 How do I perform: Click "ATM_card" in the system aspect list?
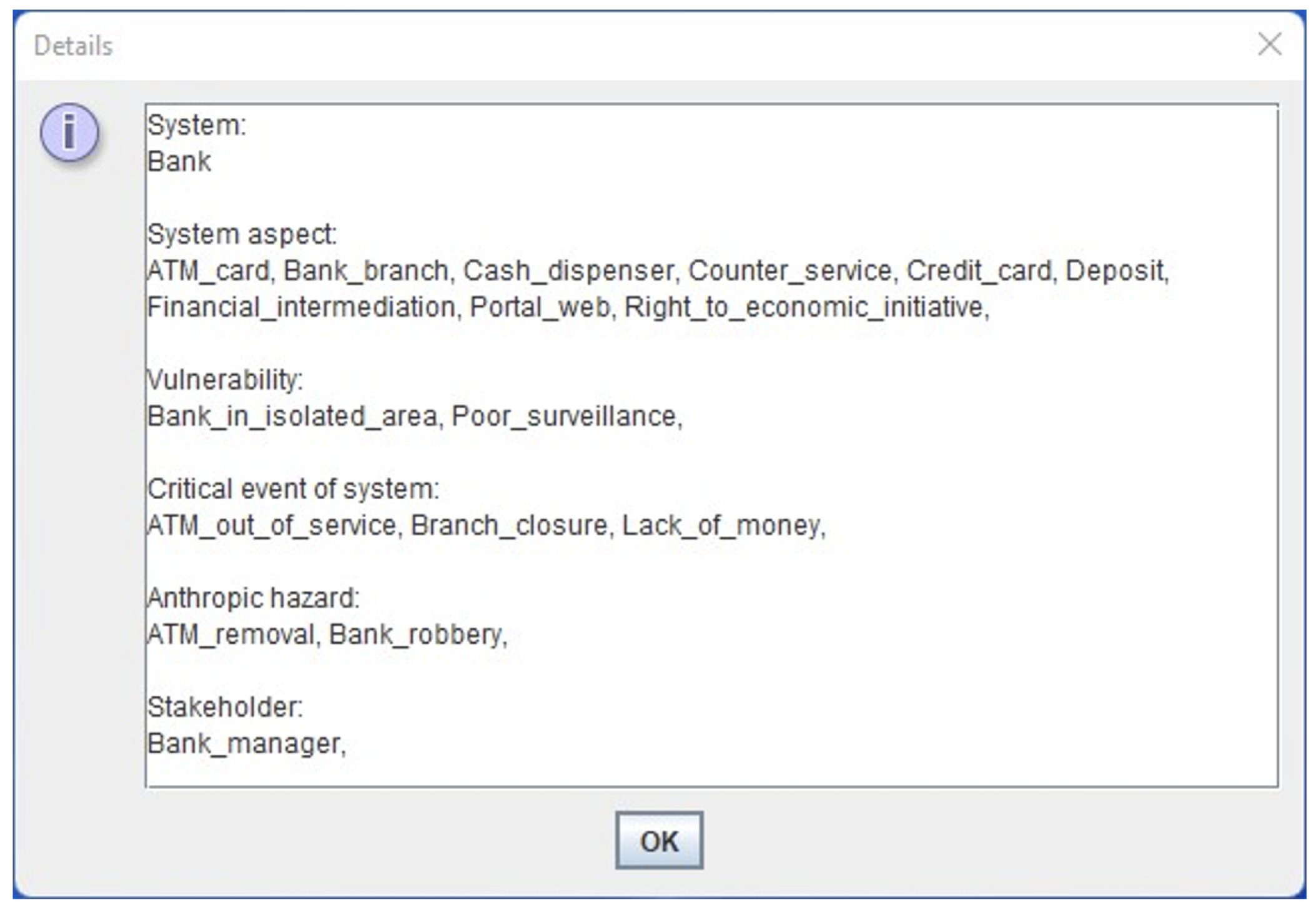tap(209, 271)
